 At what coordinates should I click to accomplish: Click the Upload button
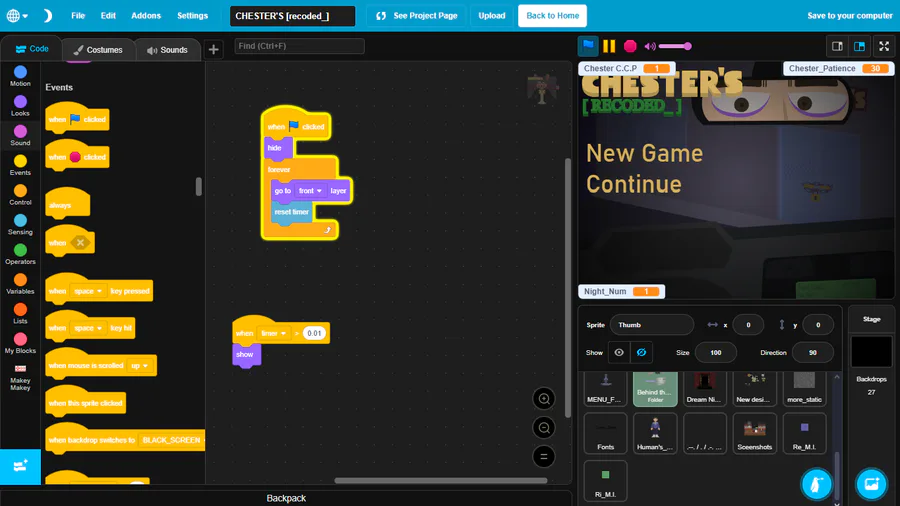click(x=492, y=15)
